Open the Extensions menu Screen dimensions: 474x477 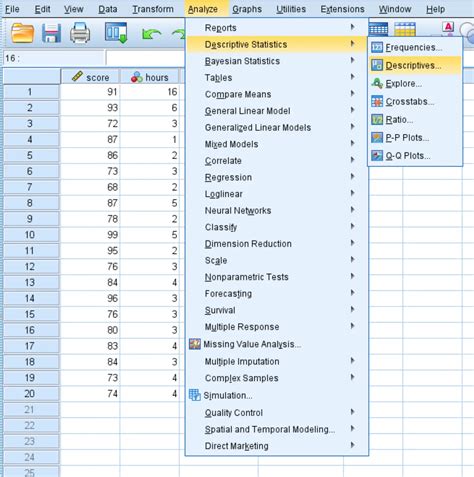point(342,9)
